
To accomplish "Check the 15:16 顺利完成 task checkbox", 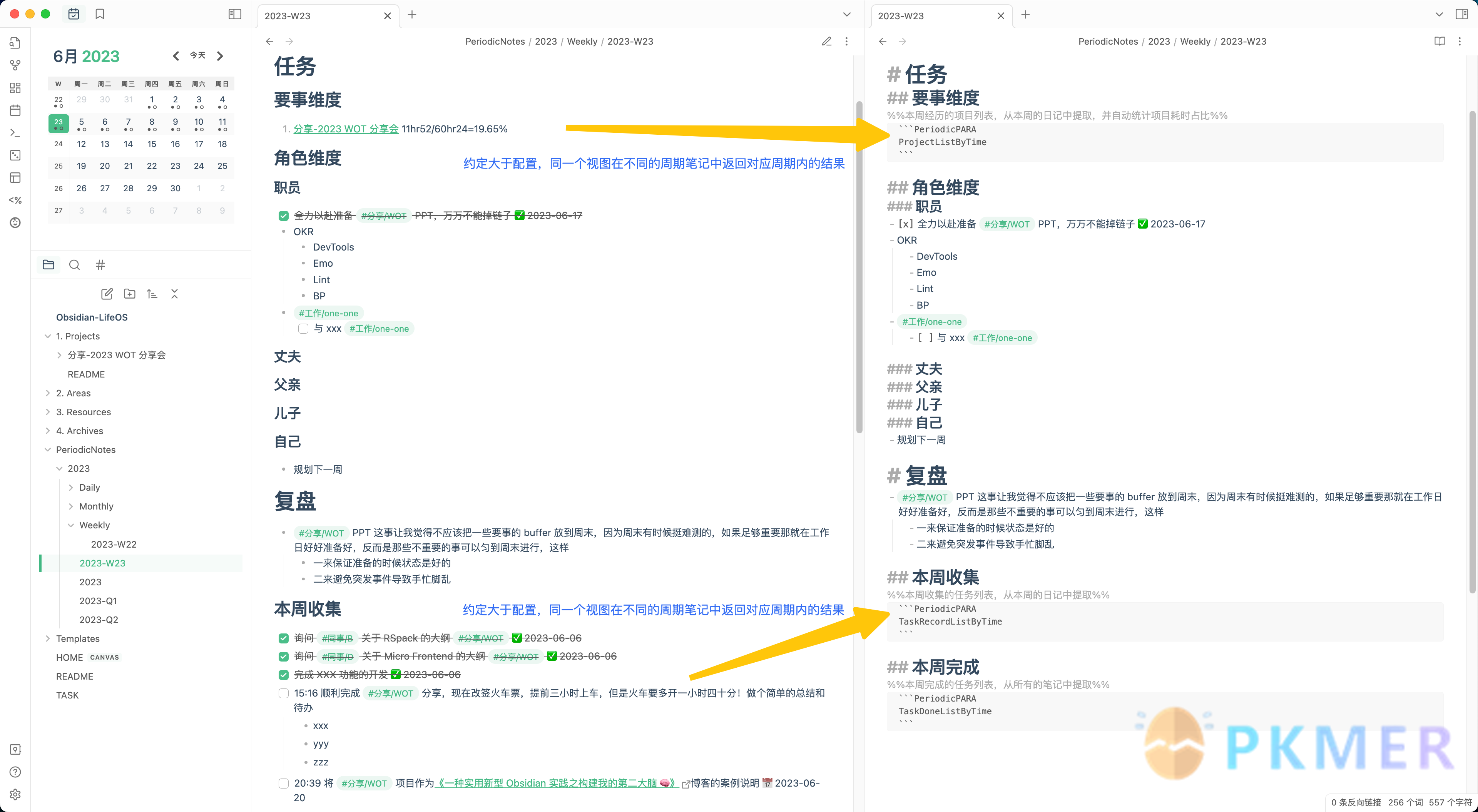I will (x=283, y=693).
